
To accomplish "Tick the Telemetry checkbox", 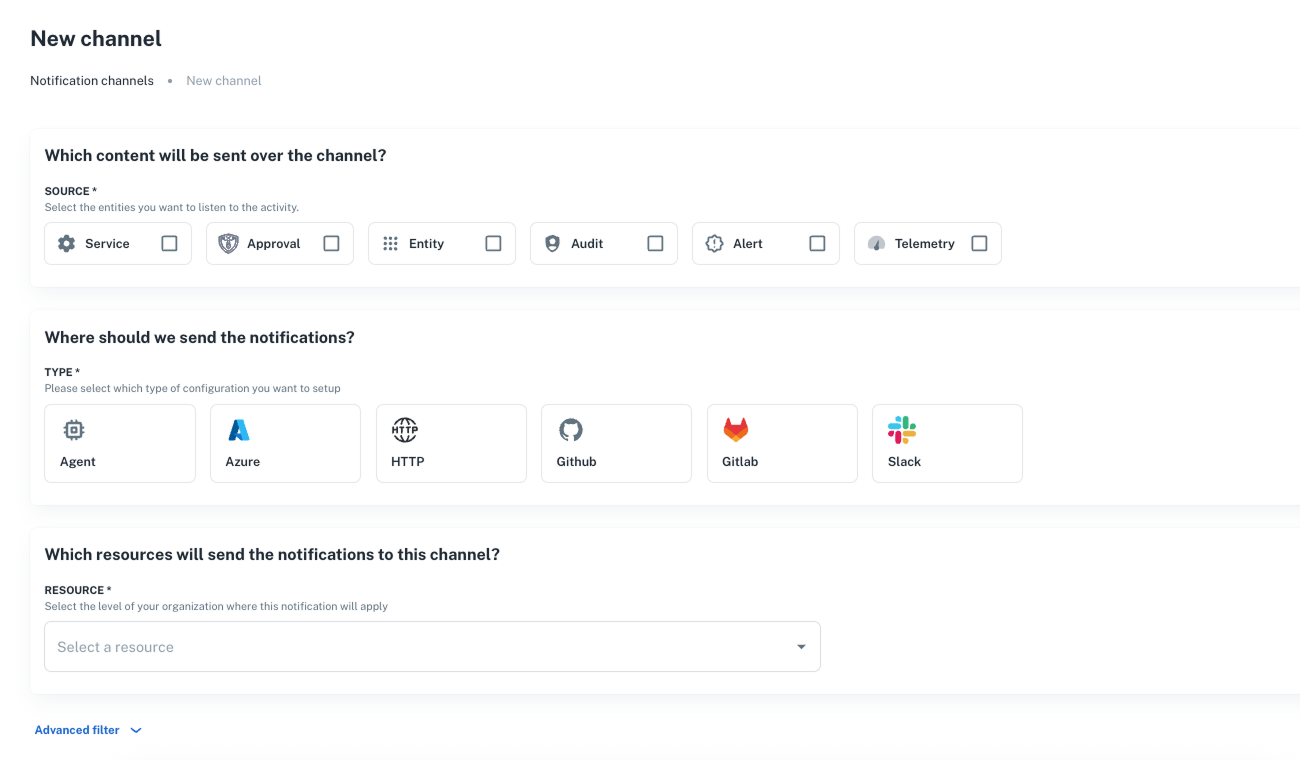I will [x=978, y=243].
